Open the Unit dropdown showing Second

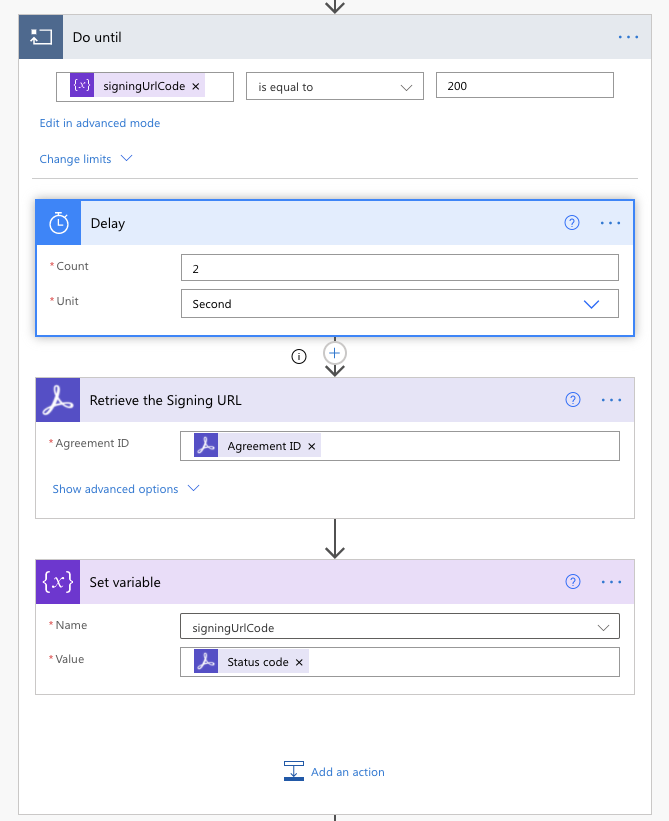coord(399,304)
